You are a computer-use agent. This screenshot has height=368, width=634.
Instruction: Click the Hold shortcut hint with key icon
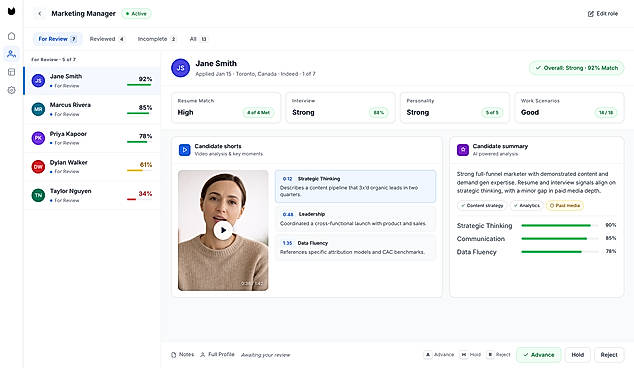tap(471, 355)
